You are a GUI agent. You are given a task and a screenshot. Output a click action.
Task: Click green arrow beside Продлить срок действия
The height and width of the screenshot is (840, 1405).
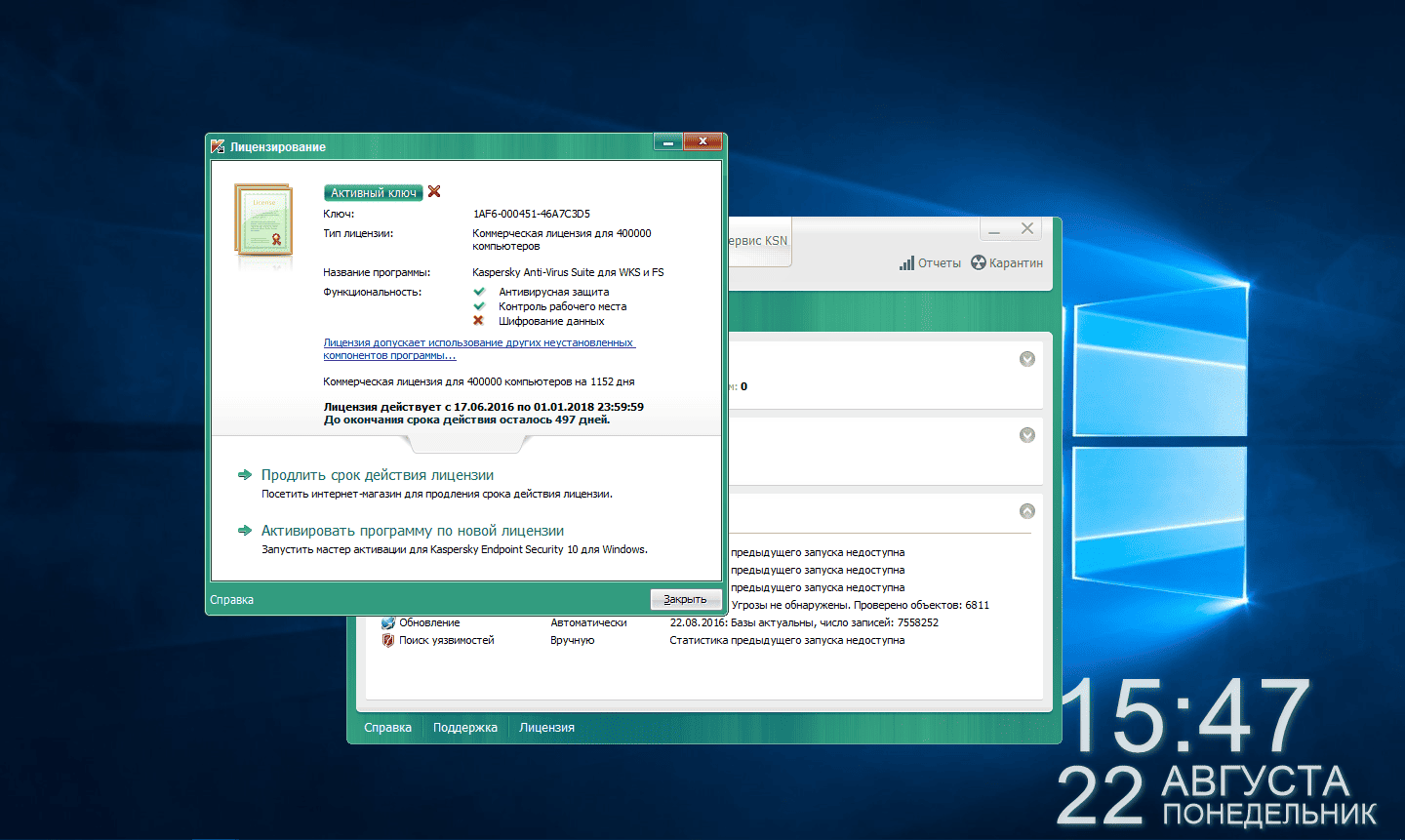[245, 475]
